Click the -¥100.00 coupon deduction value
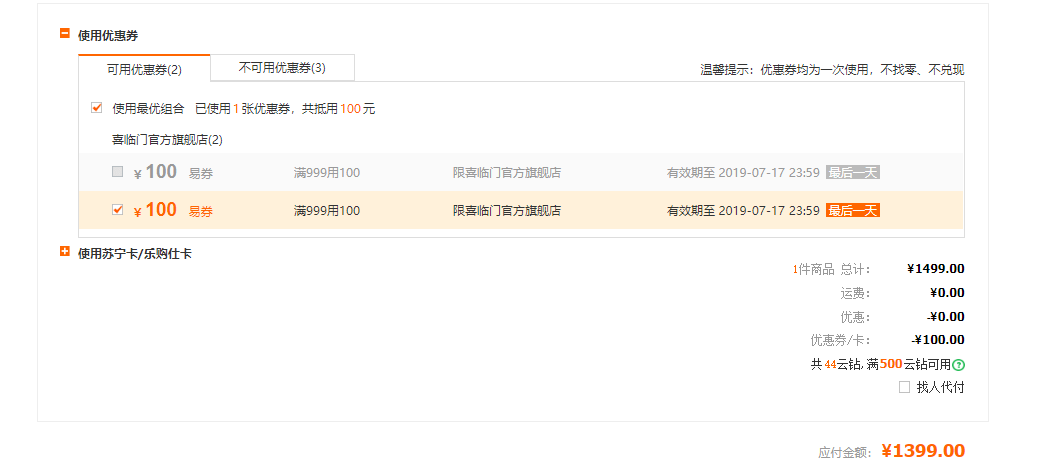The width and height of the screenshot is (1055, 462). click(x=938, y=340)
